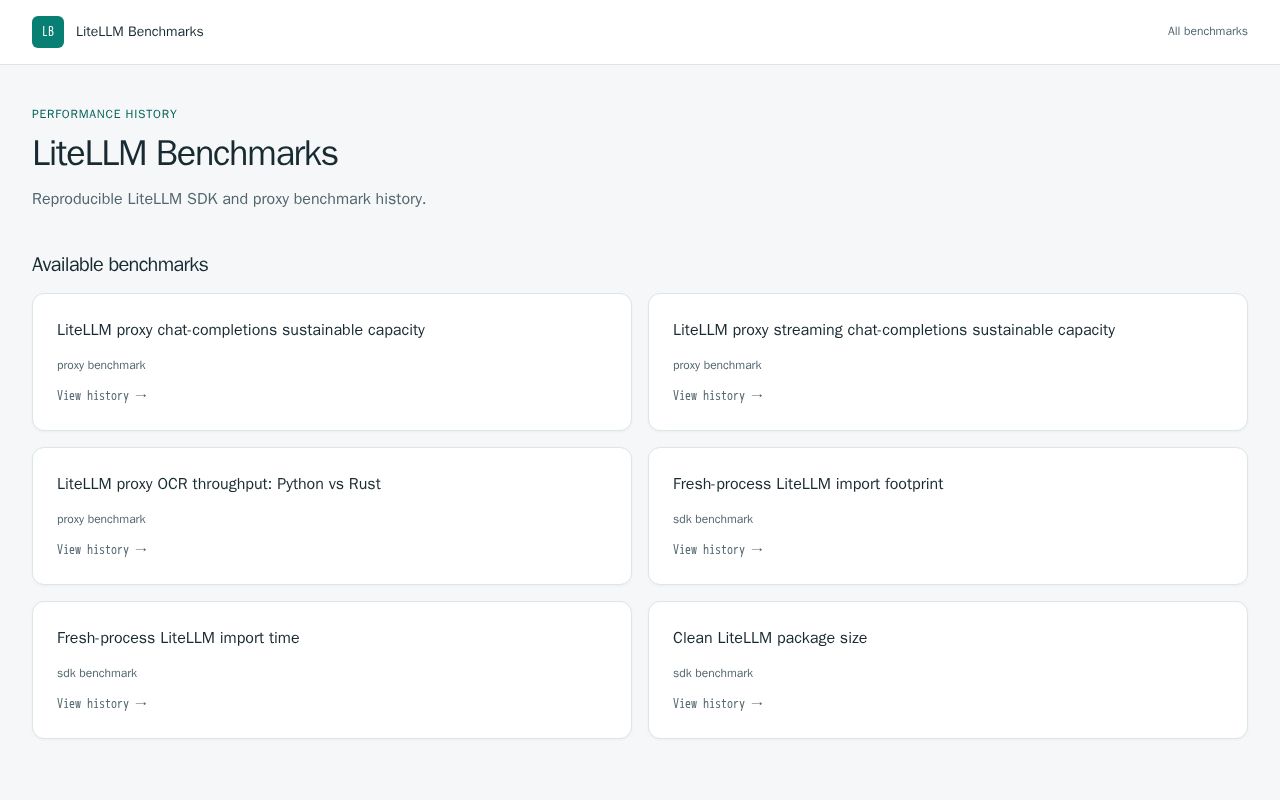Click proxy benchmark label under OCR throughput
Viewport: 1280px width, 800px height.
click(101, 519)
